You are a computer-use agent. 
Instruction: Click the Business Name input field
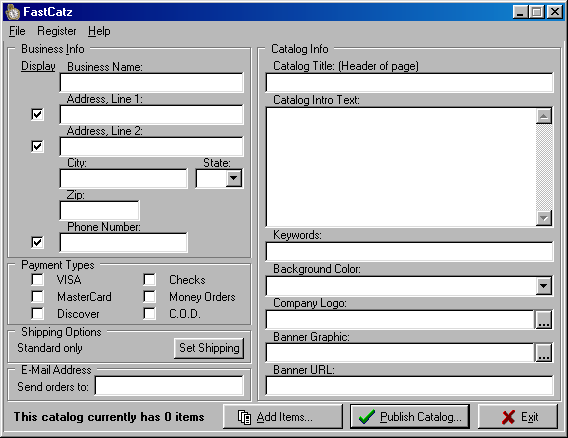pyautogui.click(x=151, y=83)
